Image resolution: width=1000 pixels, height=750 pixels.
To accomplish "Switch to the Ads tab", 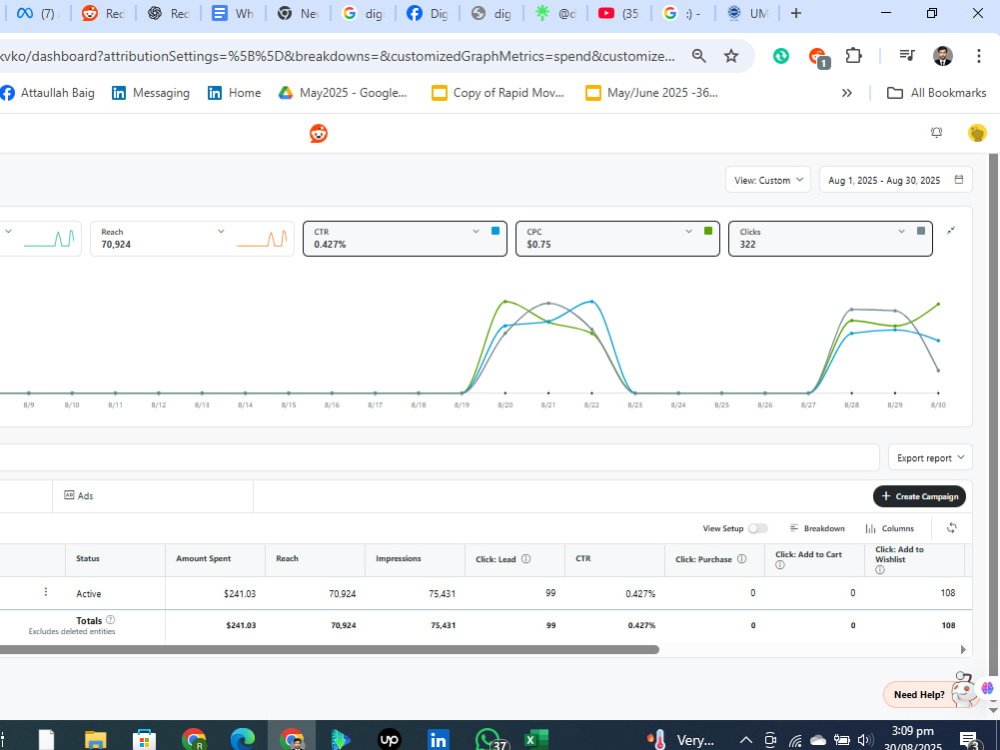I will pos(79,496).
